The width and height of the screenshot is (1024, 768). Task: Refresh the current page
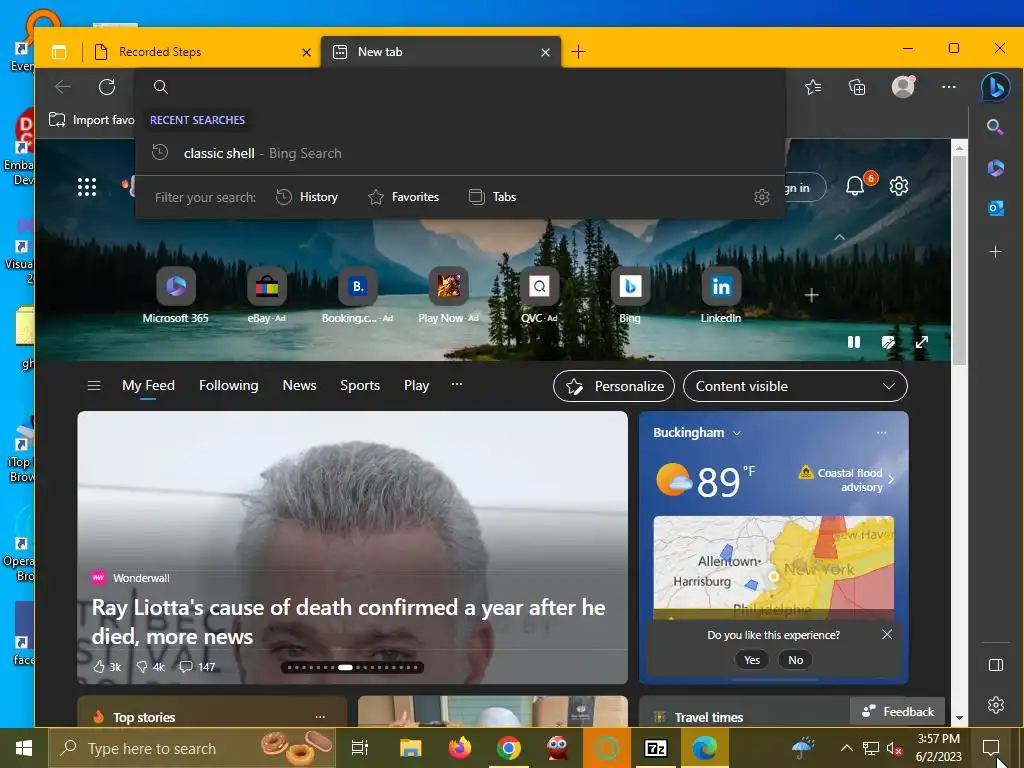tap(107, 87)
